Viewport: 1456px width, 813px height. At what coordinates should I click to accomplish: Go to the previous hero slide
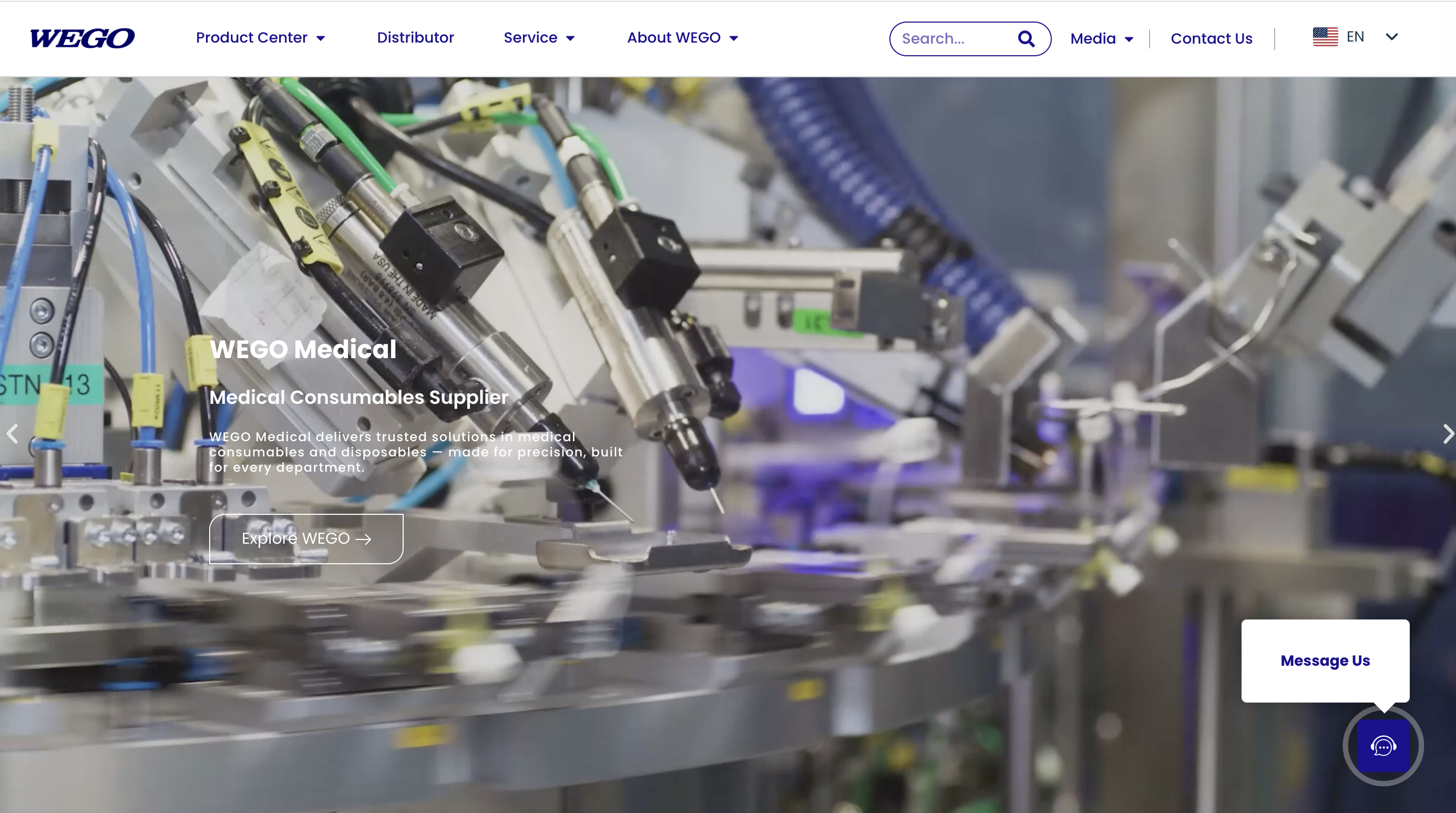coord(13,434)
